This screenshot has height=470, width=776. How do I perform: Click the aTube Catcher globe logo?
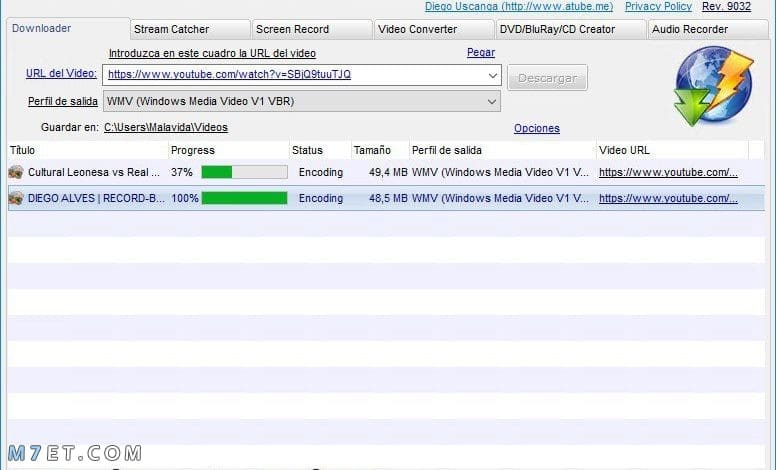[713, 86]
